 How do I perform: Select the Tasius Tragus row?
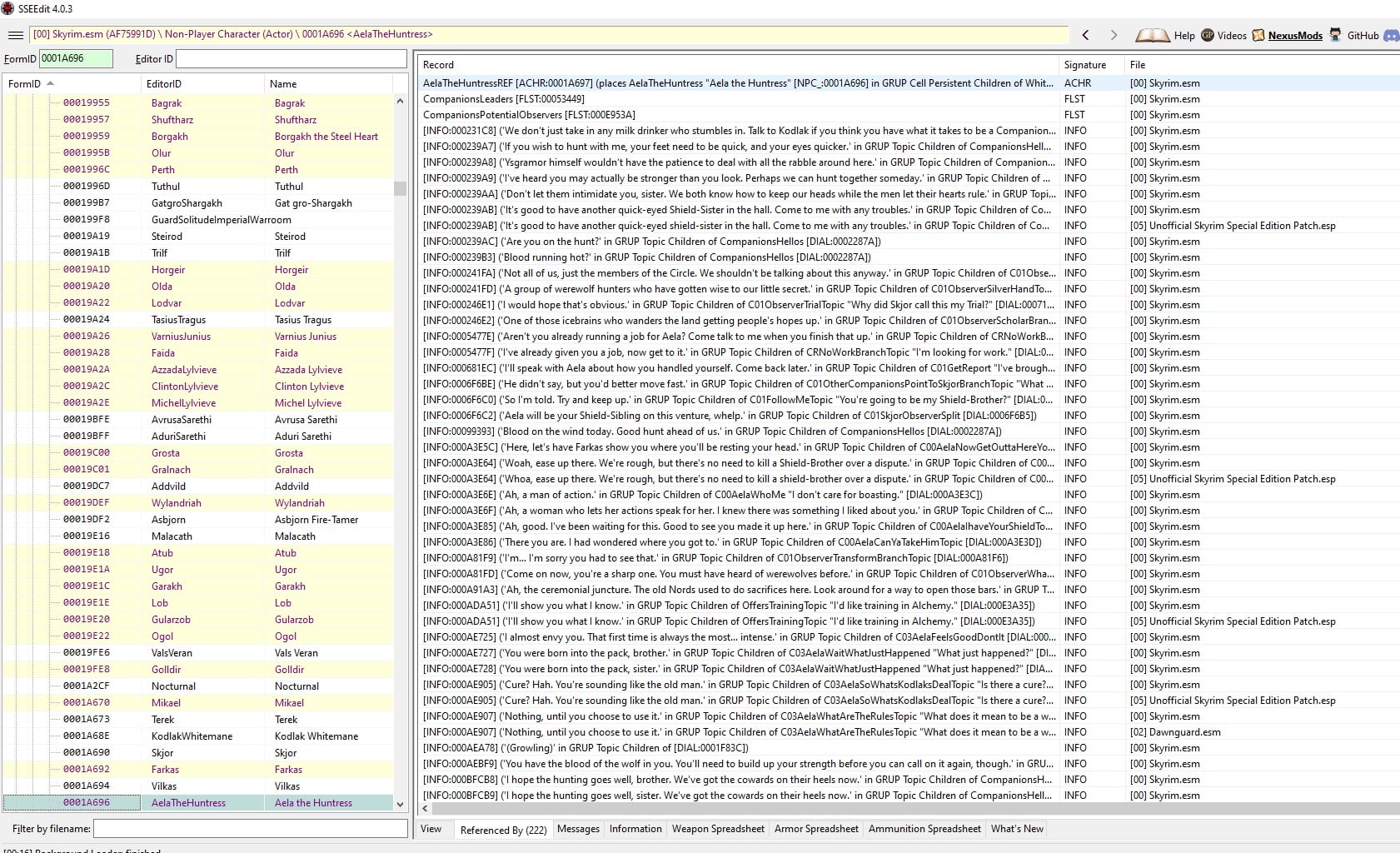pos(198,319)
